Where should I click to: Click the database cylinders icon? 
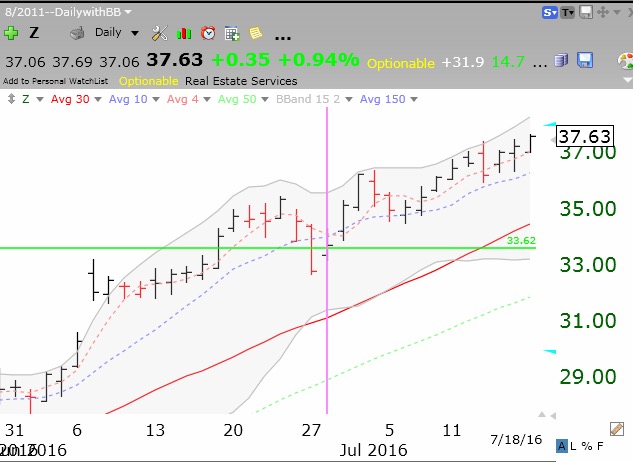pos(561,61)
